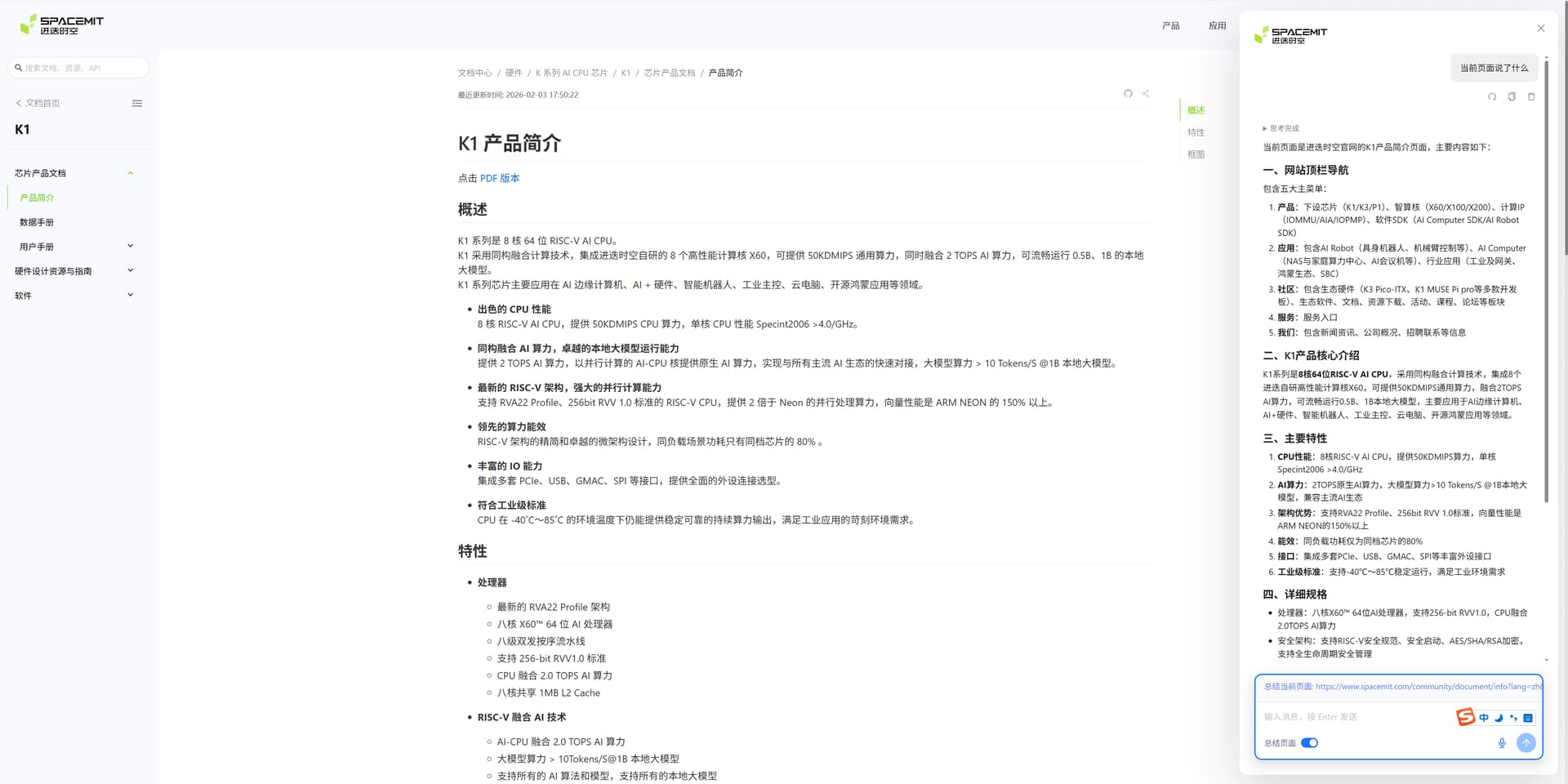The height and width of the screenshot is (784, 1568).
Task: Open the PDF 版本 link
Action: [x=499, y=178]
